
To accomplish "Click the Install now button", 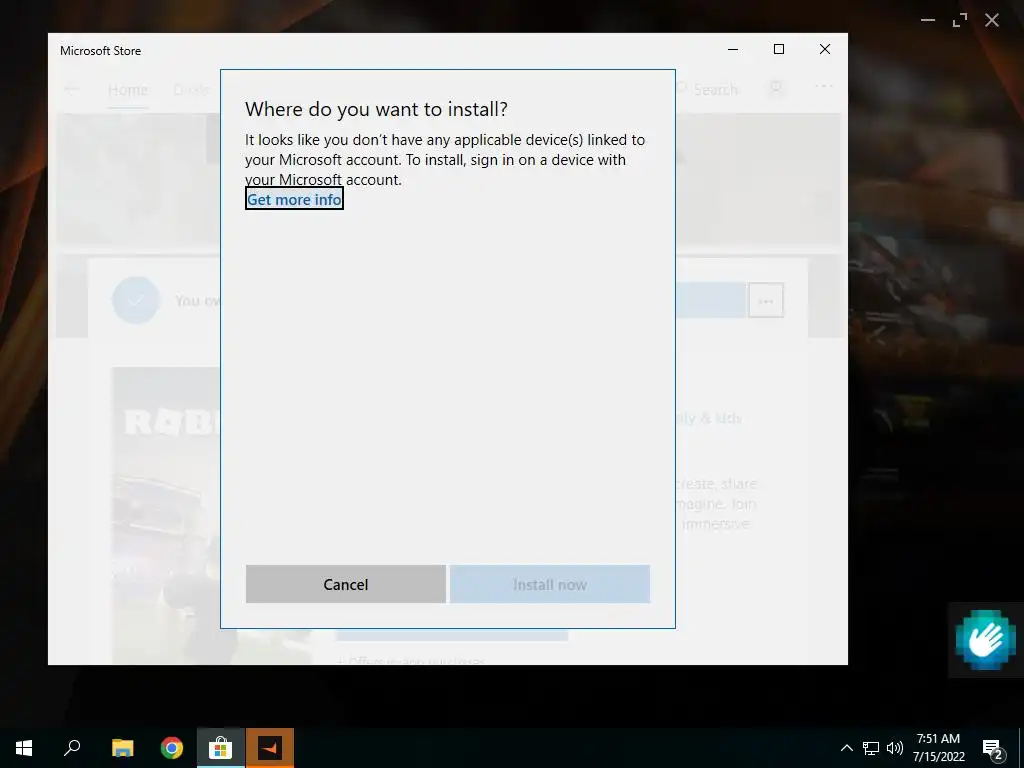I will tap(549, 584).
